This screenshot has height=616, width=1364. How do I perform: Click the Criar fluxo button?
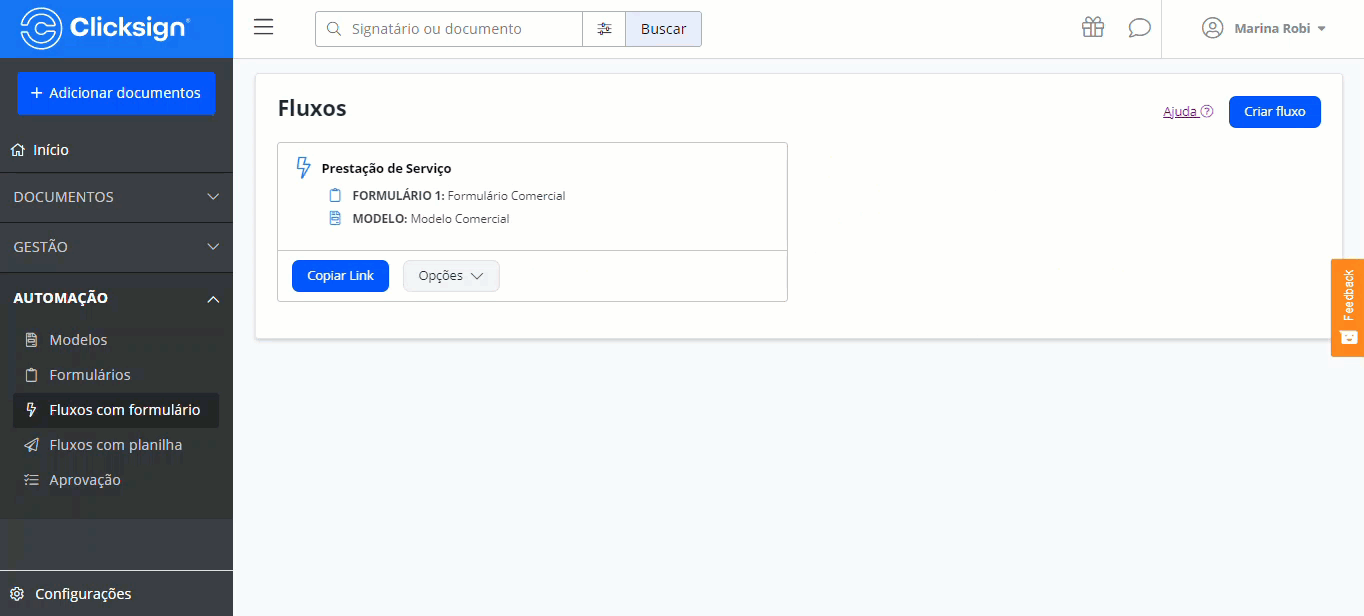click(x=1275, y=112)
